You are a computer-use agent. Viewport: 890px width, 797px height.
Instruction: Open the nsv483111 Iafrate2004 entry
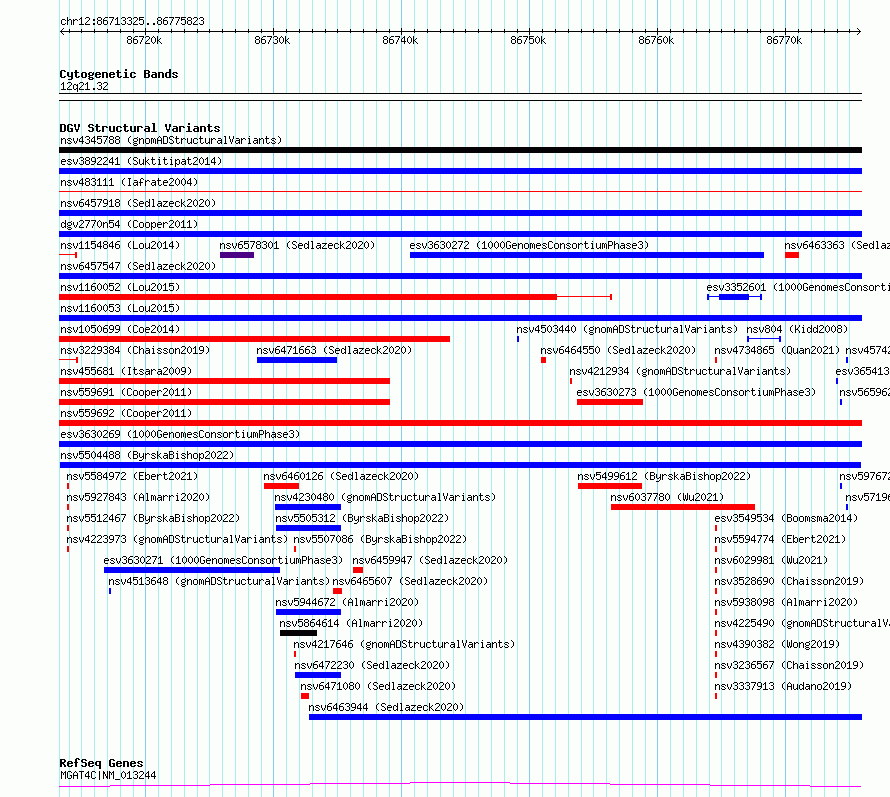pos(129,182)
